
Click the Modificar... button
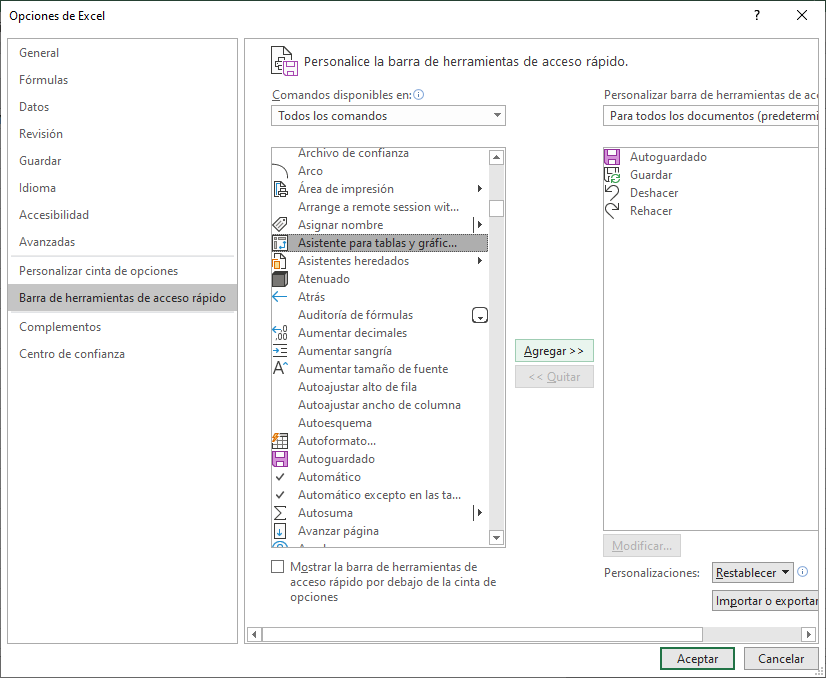point(642,546)
